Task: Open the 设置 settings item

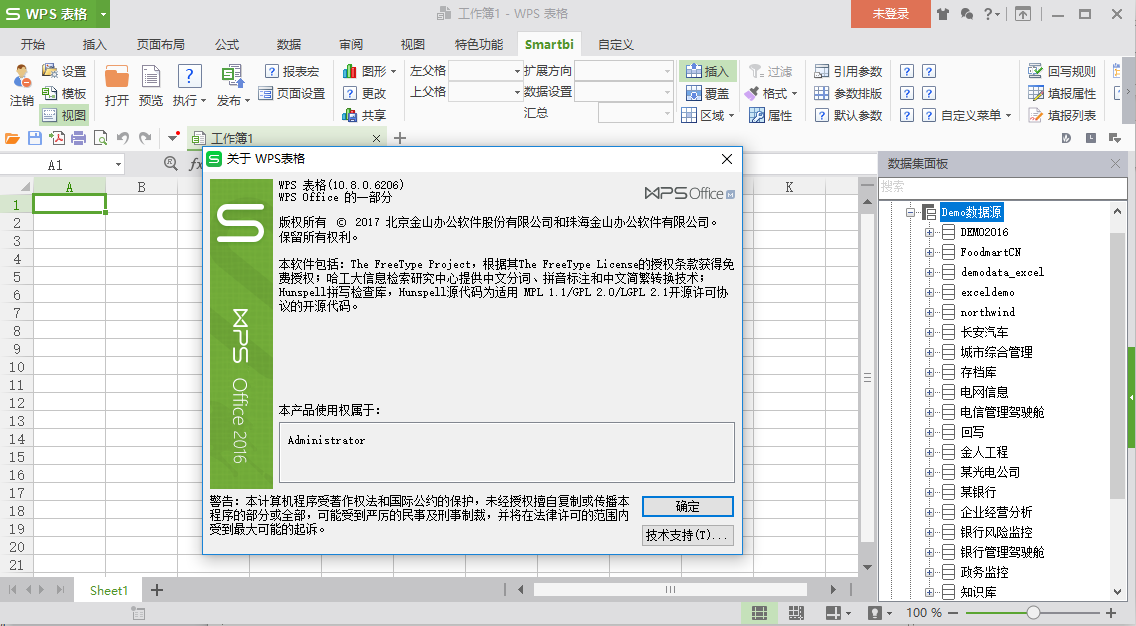Action: coord(64,71)
